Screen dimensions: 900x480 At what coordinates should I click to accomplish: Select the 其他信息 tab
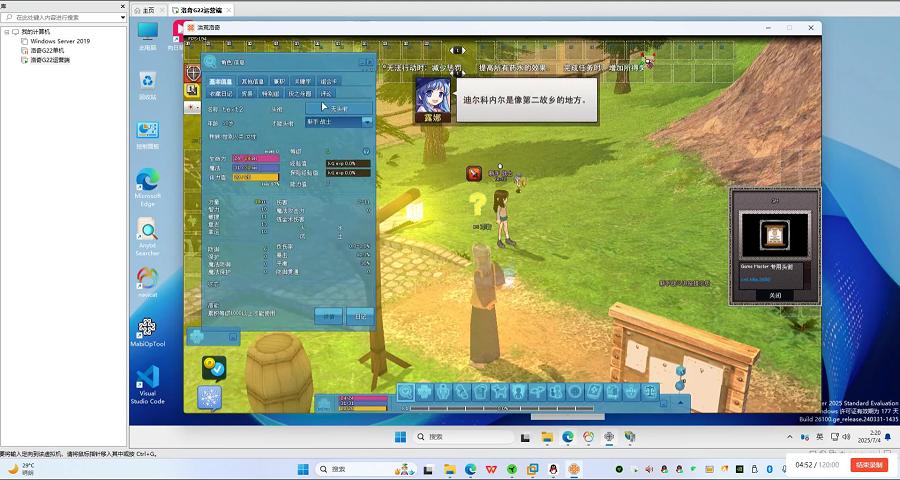click(252, 82)
